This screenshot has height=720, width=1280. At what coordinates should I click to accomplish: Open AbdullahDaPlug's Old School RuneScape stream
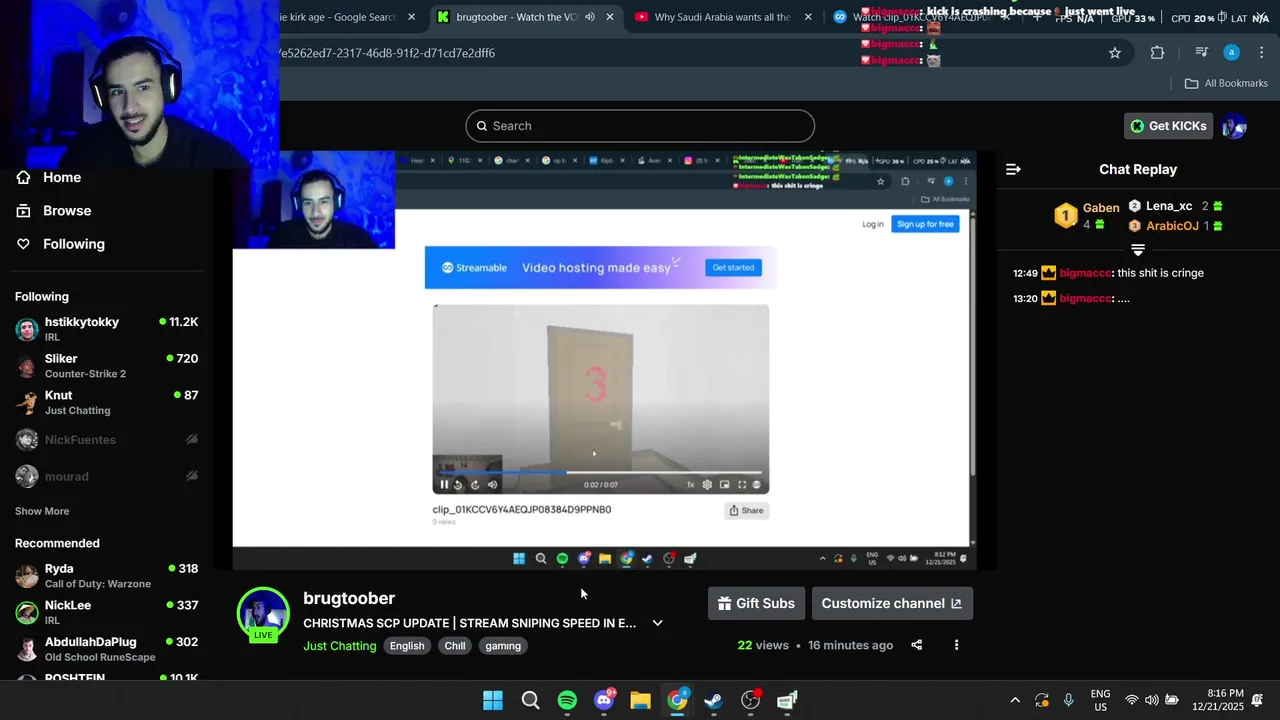tap(106, 649)
